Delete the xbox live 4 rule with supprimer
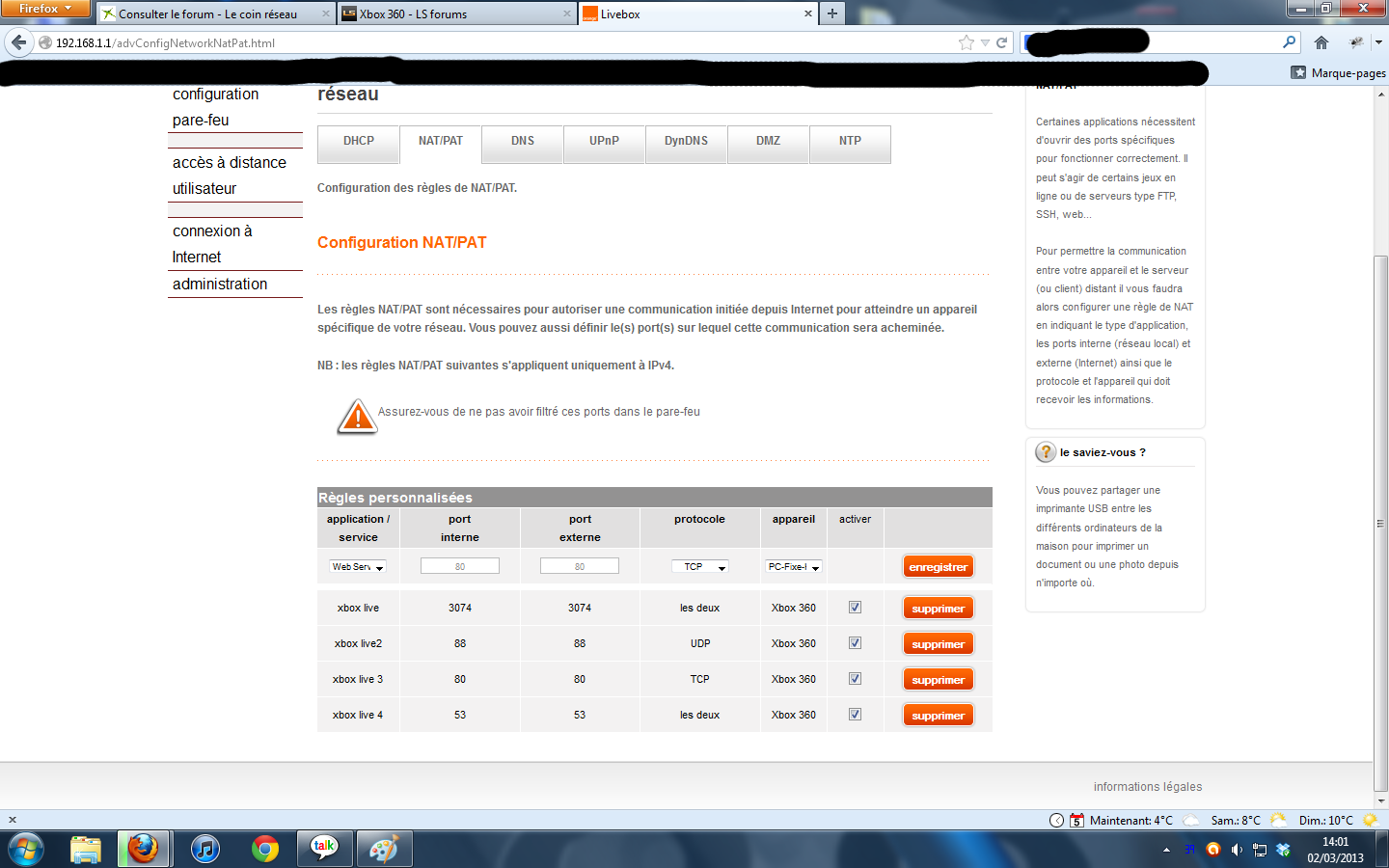This screenshot has width=1389, height=868. click(x=939, y=716)
